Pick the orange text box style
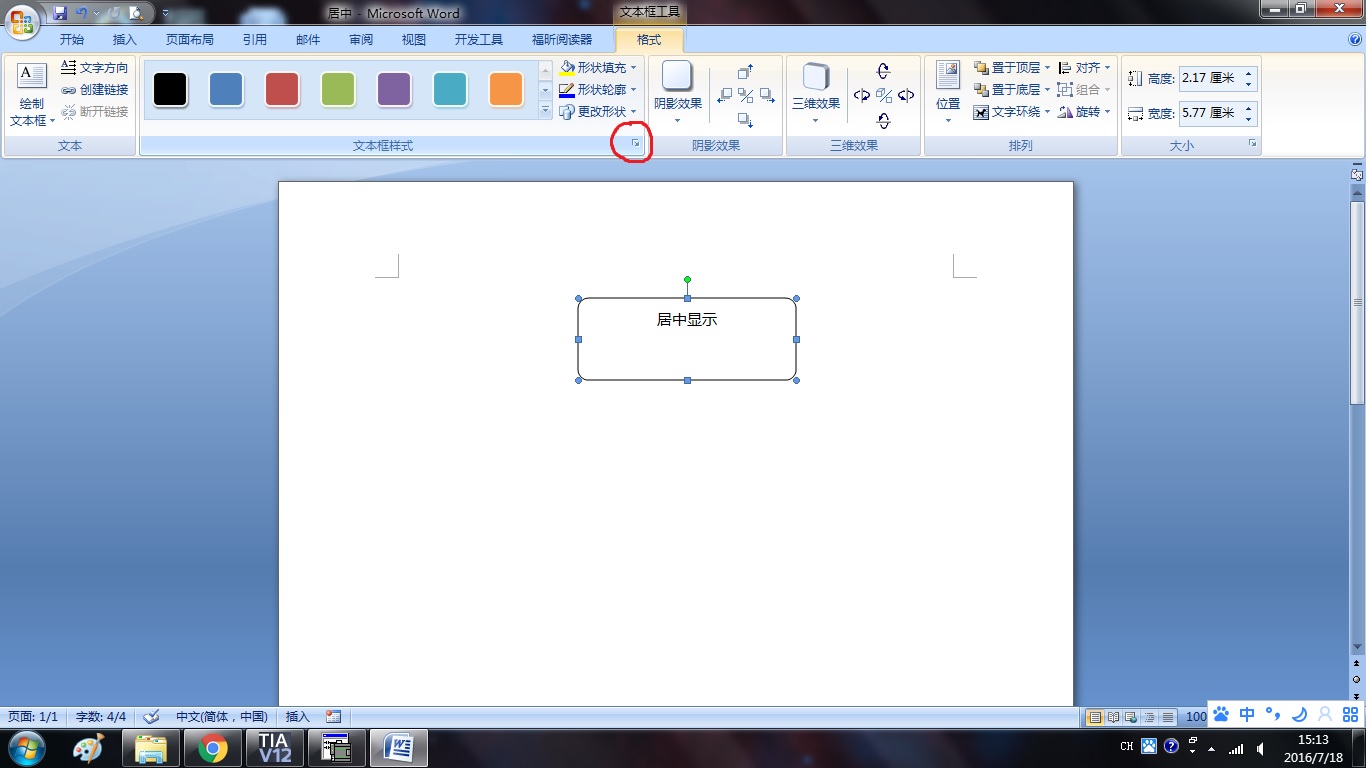Screen dimensions: 1366x768 point(506,89)
